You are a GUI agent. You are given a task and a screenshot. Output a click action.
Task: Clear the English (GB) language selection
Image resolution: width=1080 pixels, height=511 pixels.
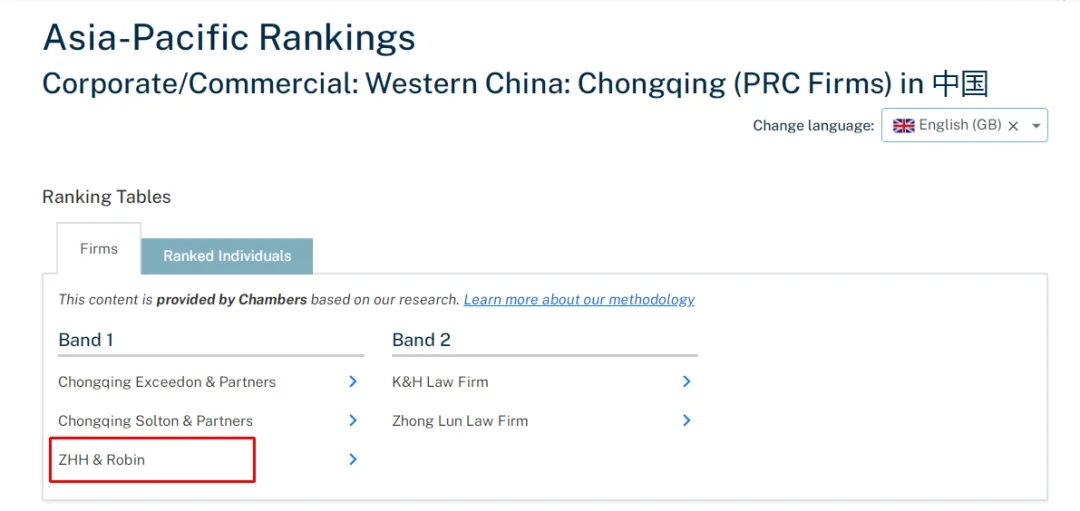click(1013, 126)
